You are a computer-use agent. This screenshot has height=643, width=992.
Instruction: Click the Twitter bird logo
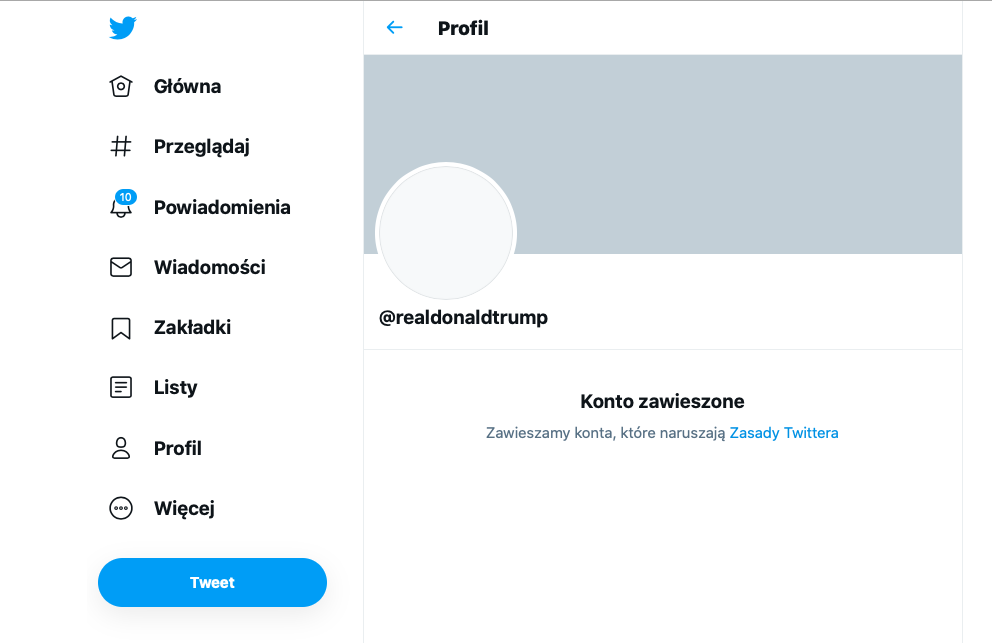pos(122,28)
